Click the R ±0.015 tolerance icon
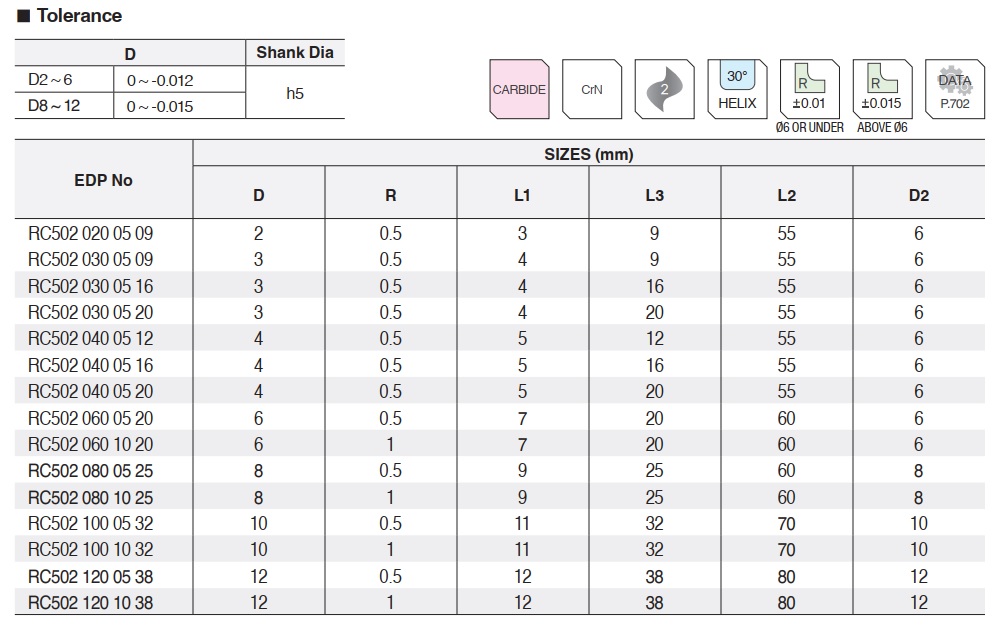This screenshot has height=626, width=1000. (x=883, y=89)
